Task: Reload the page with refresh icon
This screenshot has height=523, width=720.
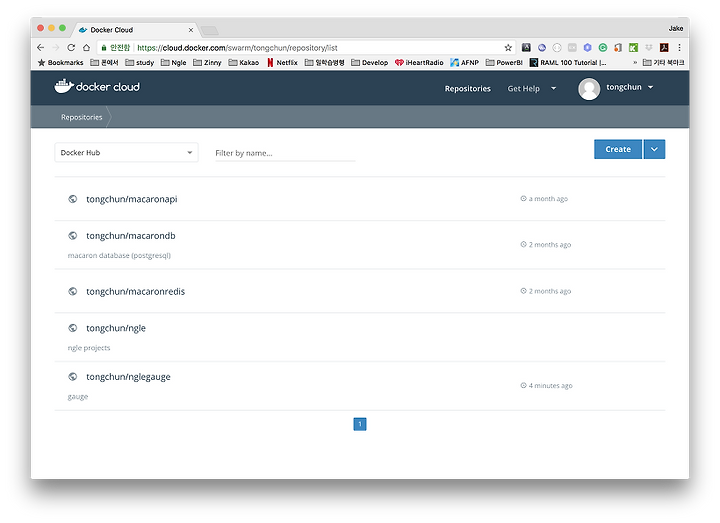Action: (71, 47)
